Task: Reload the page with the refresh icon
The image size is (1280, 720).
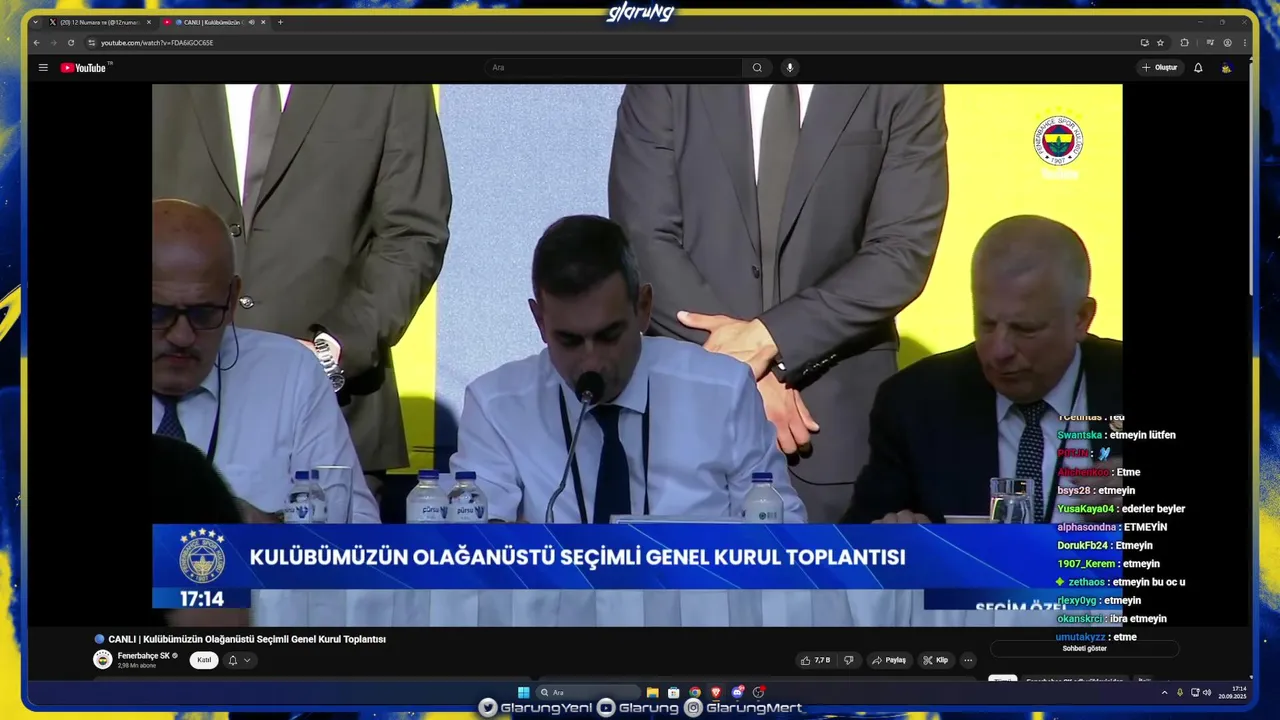Action: tap(71, 43)
